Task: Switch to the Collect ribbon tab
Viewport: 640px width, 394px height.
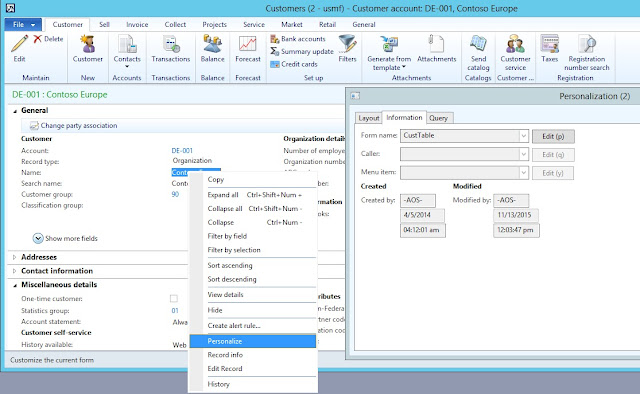Action: point(175,24)
